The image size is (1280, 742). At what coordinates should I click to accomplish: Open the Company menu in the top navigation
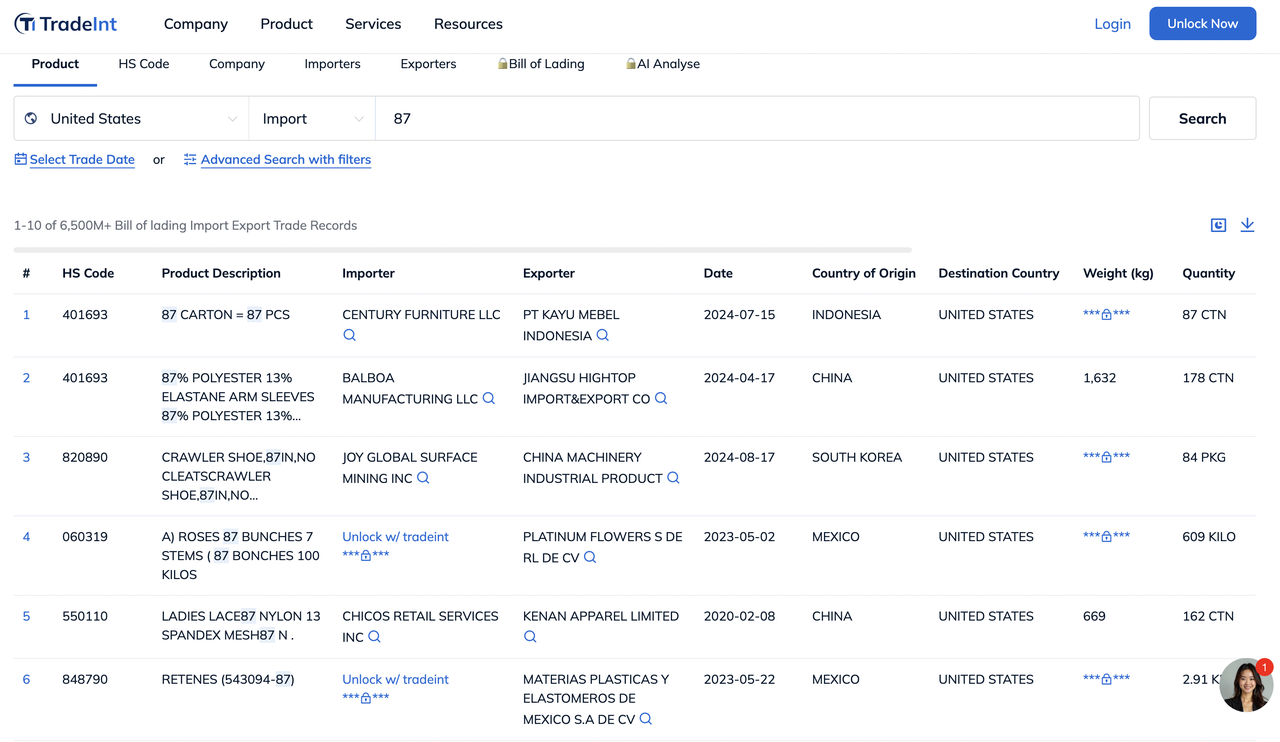[196, 24]
